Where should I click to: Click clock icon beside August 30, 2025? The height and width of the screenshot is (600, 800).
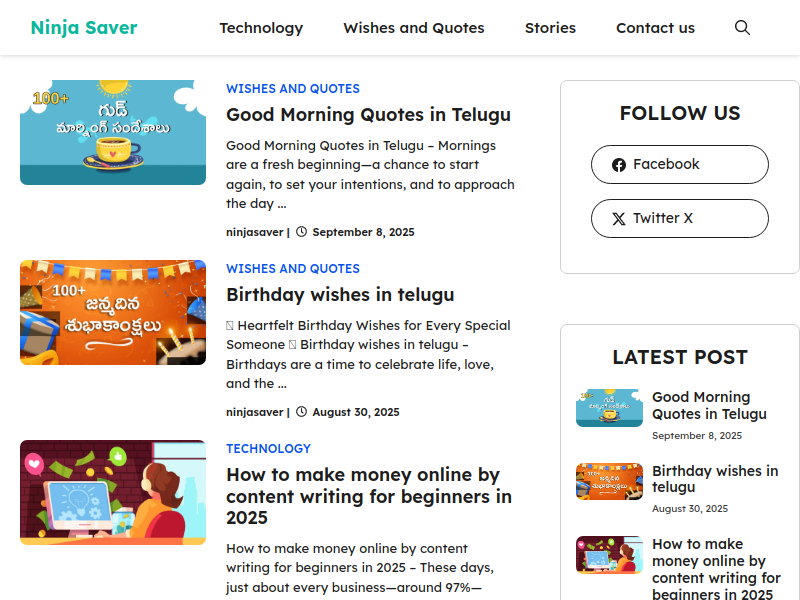point(301,412)
